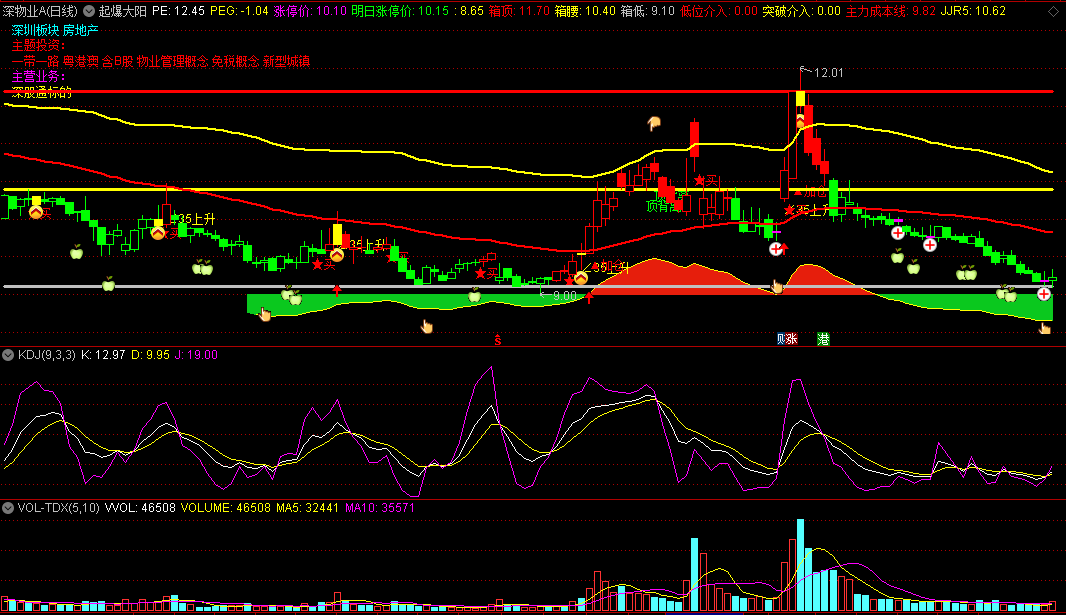The width and height of the screenshot is (1066, 615).
Task: Click the green 港 badge on the chart's bottom edge
Action: [x=823, y=338]
